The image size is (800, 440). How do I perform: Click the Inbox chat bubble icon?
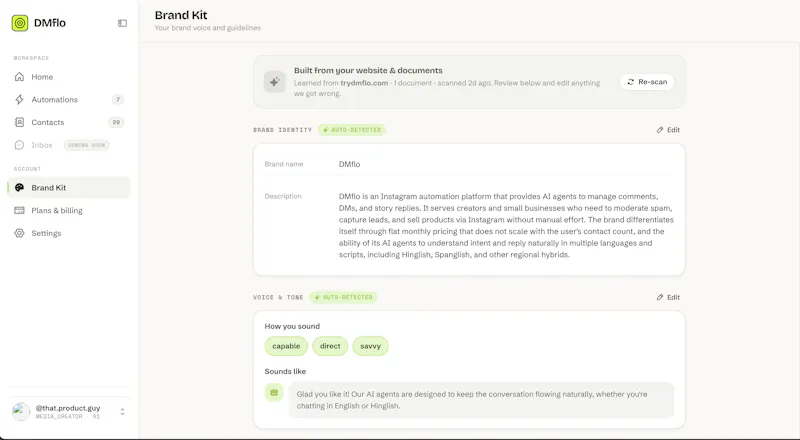click(19, 145)
